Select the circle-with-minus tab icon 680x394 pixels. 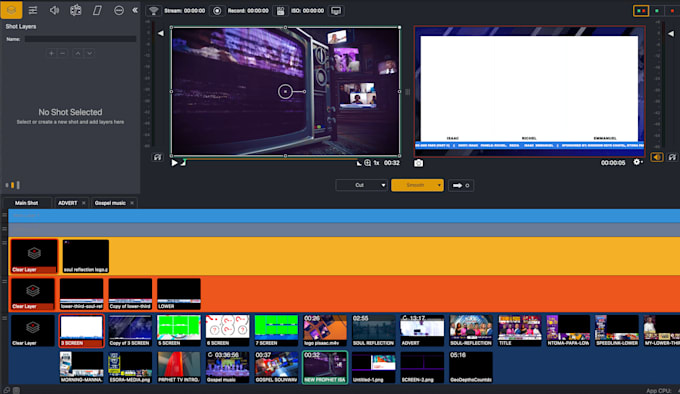tap(118, 10)
